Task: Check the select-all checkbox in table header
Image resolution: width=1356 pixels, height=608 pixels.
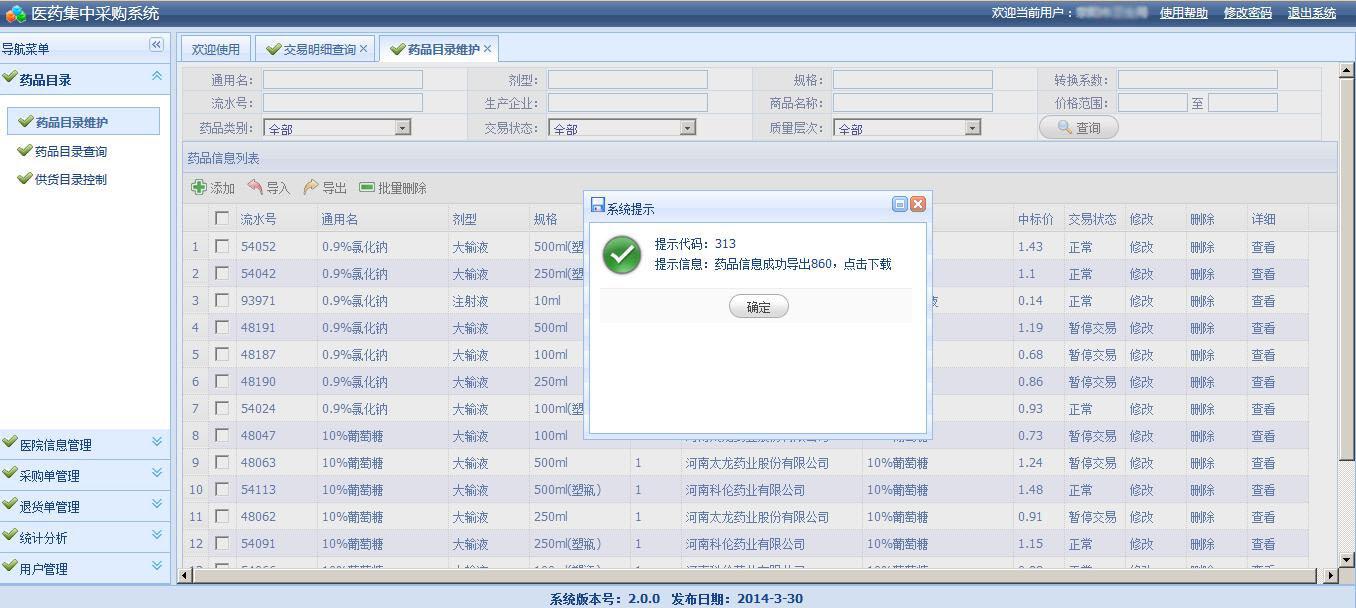Action: [x=222, y=218]
